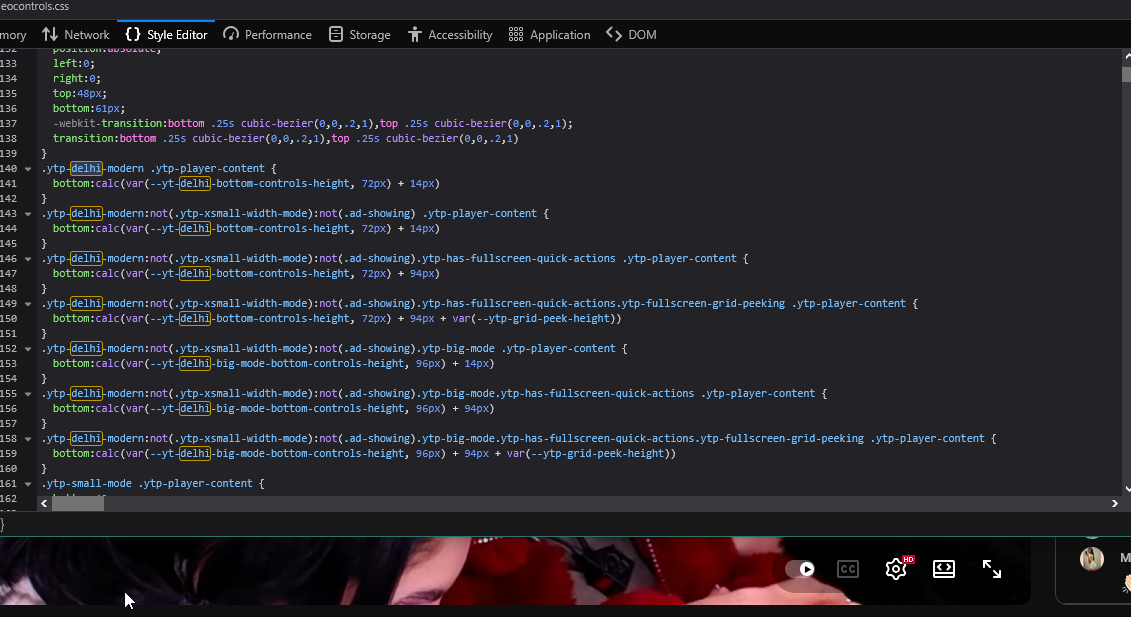The image size is (1131, 617).
Task: Click the 'left:0;' declaration on line 133
Action: pos(74,64)
